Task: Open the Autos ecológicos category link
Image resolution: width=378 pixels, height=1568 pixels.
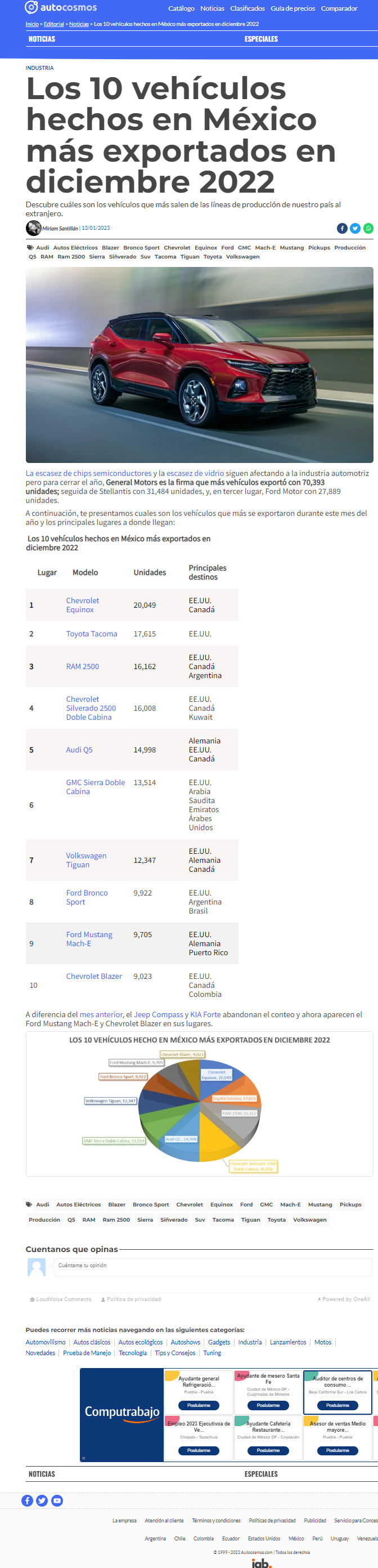Action: [x=141, y=1342]
